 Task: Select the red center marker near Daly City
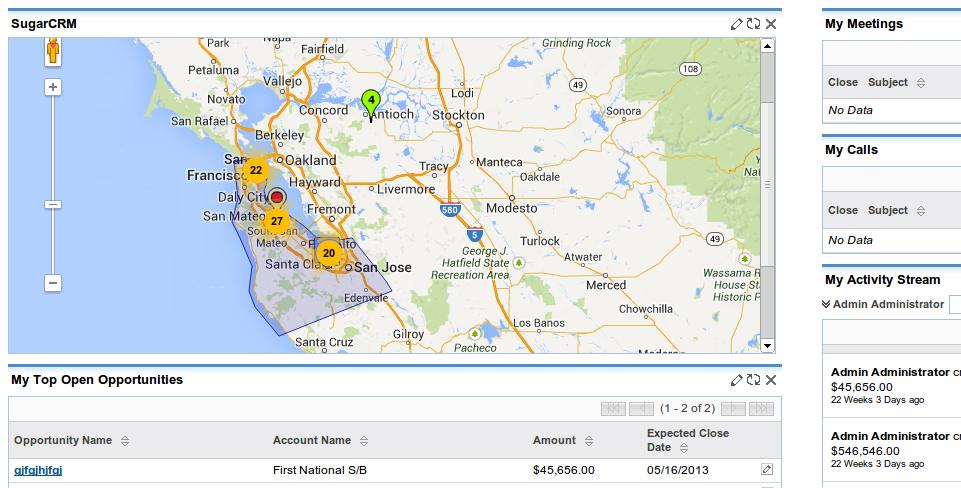coord(277,197)
